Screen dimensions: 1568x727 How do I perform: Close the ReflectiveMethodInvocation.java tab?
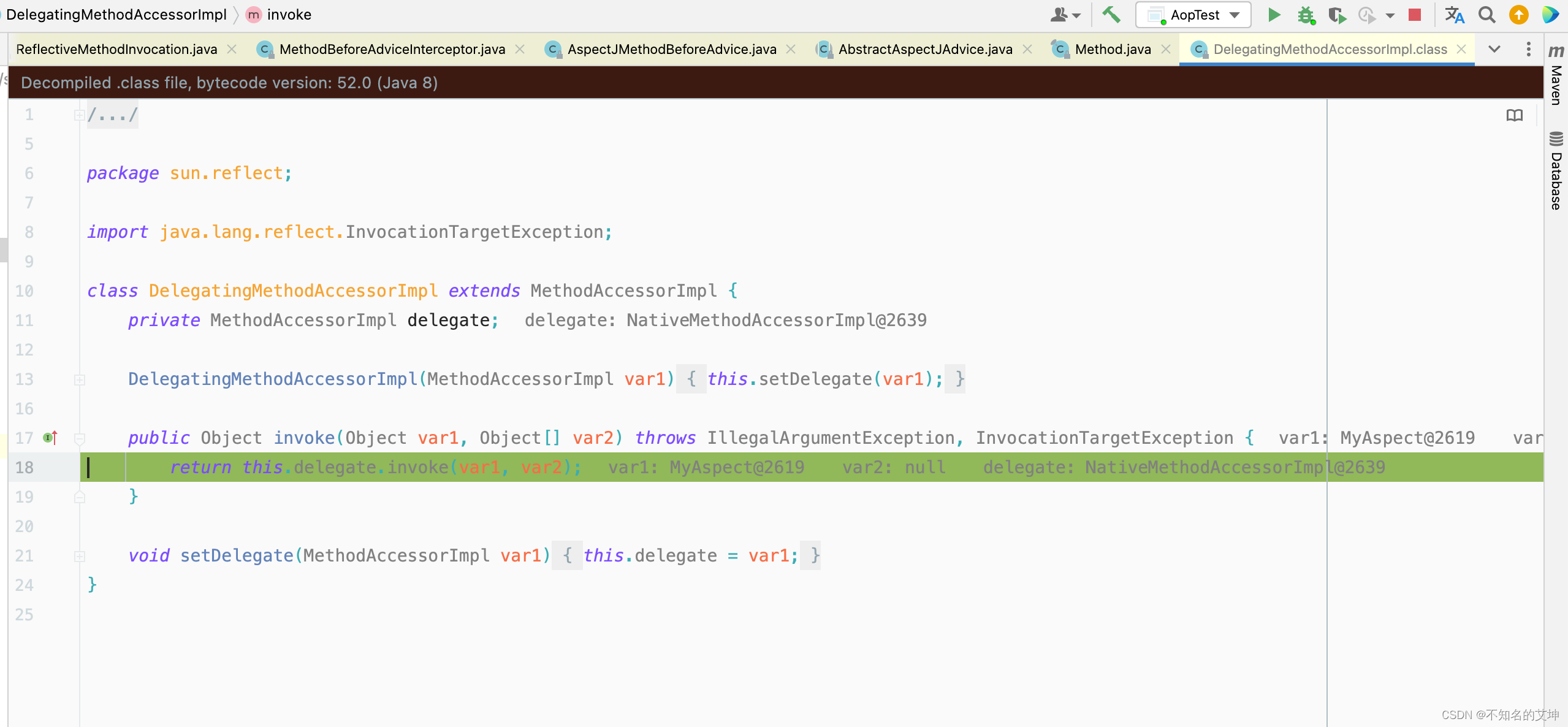[x=232, y=49]
